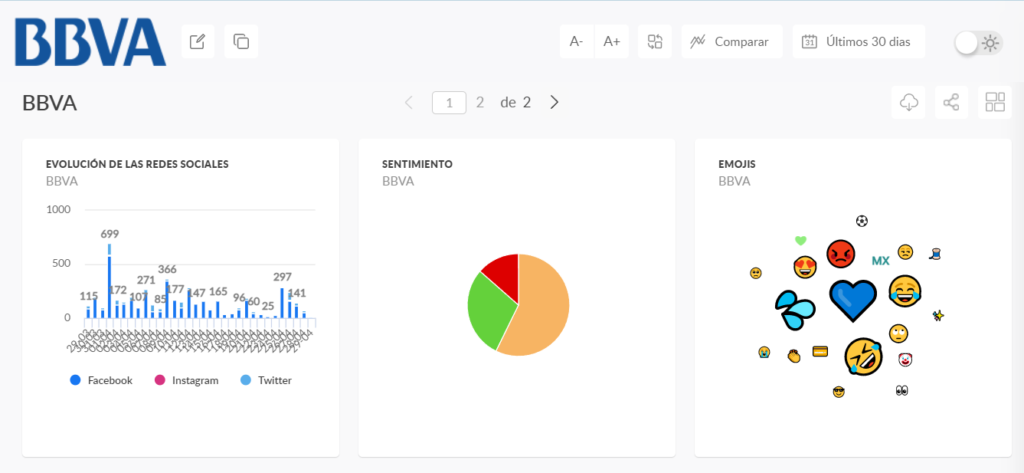Decrease font size with A- button
This screenshot has width=1024, height=473.
[x=577, y=42]
